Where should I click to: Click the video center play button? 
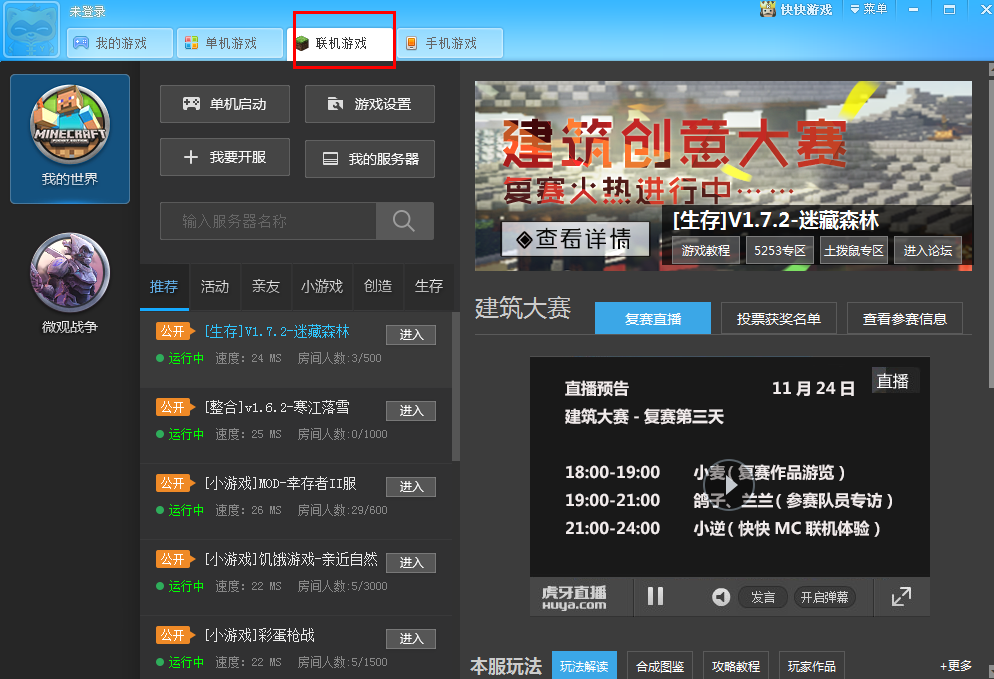[729, 485]
